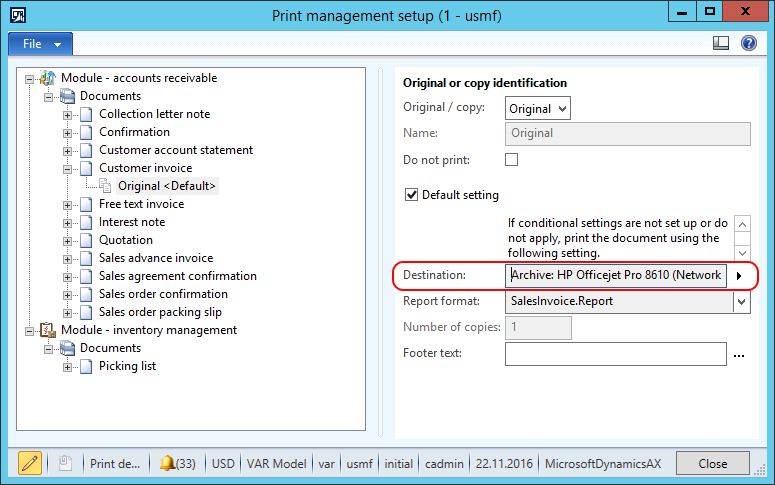Collapse the Module - accounts receivable node
775x485 pixels.
click(30, 79)
